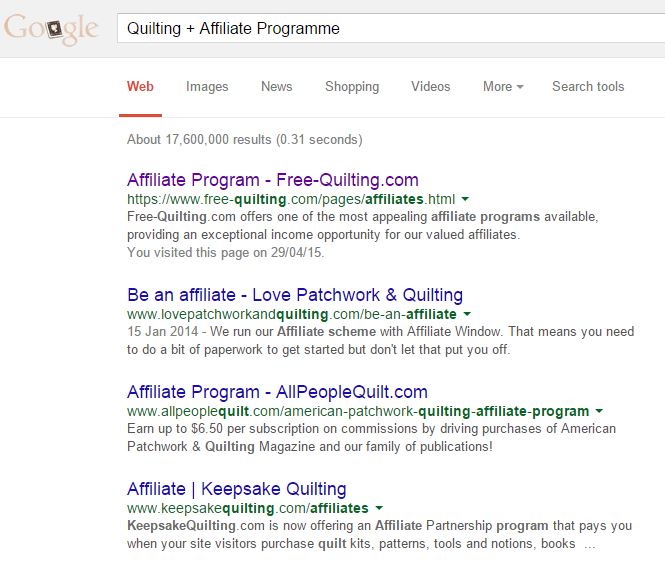The height and width of the screenshot is (566, 665).
Task: Select the Web tab
Action: tap(140, 86)
